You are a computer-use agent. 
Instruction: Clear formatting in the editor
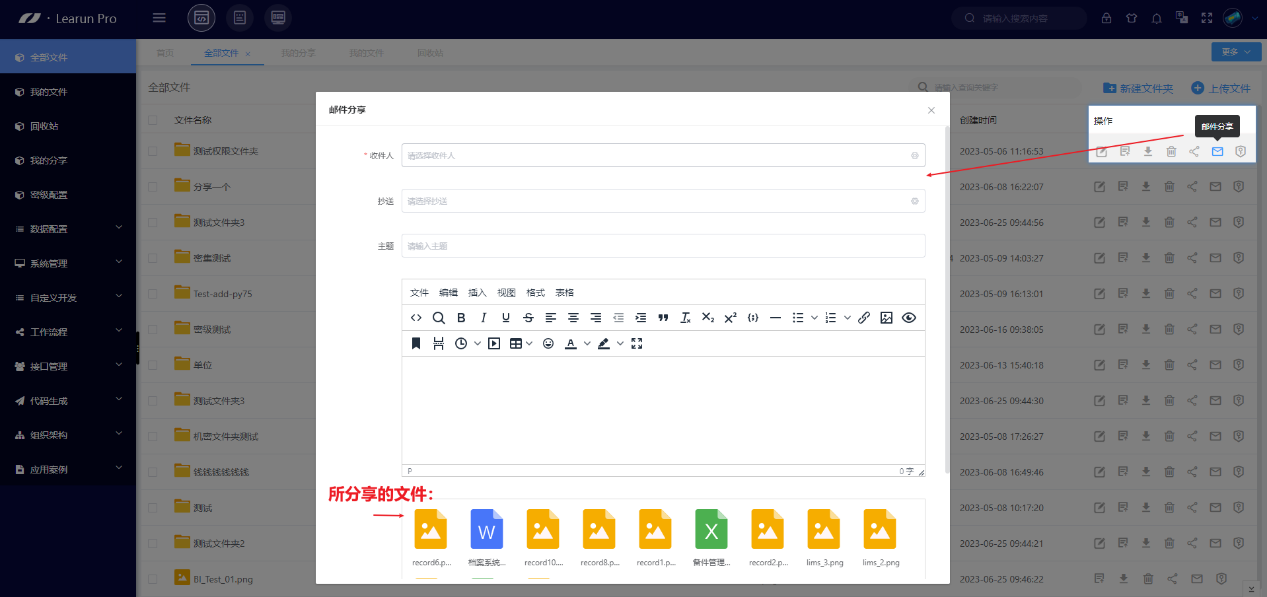point(686,318)
